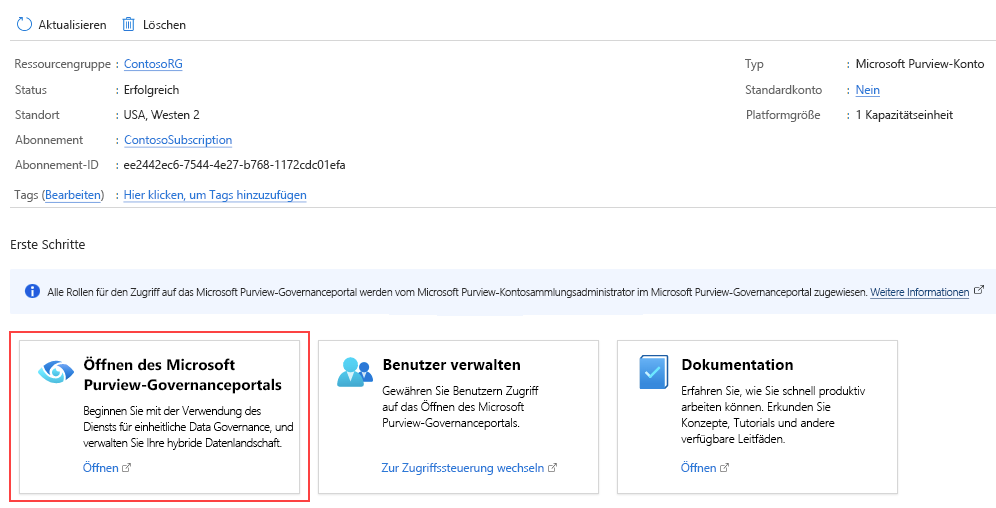Click Bearbeiten next to Tags
Viewport: 996px width, 508px height.
(x=73, y=195)
